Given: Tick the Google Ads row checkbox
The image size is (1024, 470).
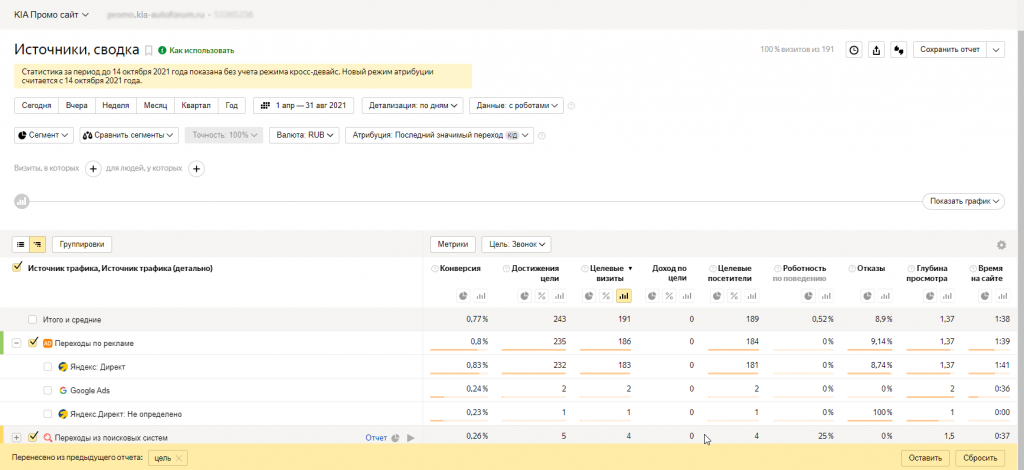Looking at the screenshot, I should [48, 390].
